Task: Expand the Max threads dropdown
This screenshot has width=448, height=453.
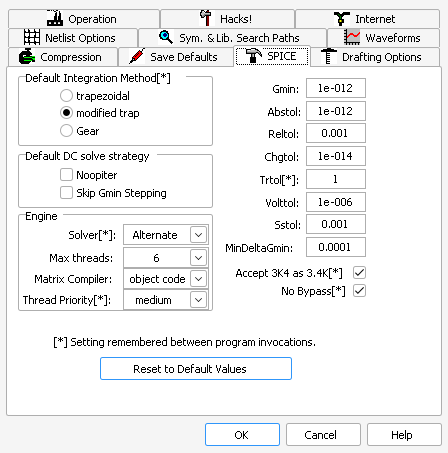Action: [x=166, y=258]
